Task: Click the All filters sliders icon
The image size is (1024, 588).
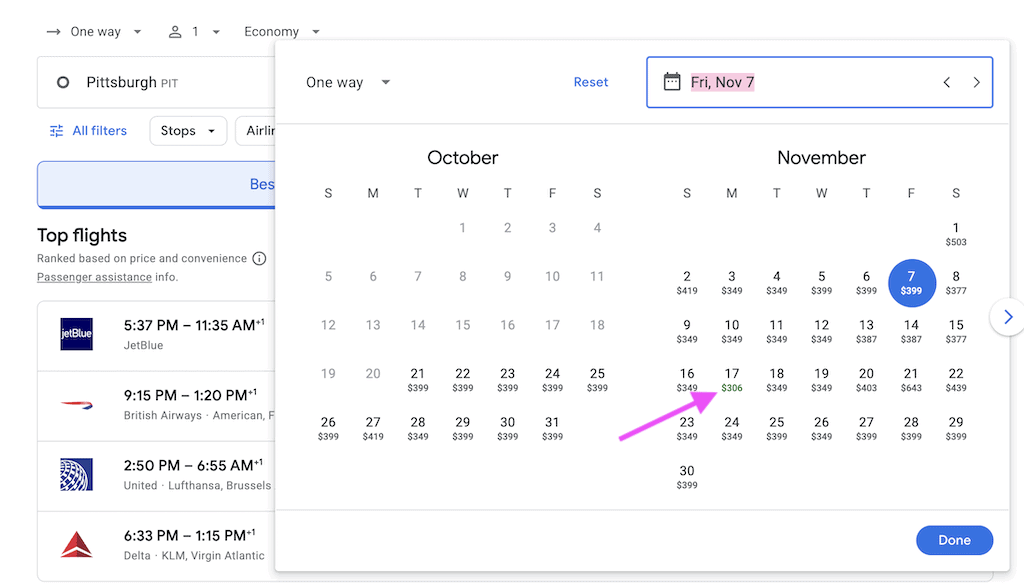Action: pyautogui.click(x=56, y=131)
